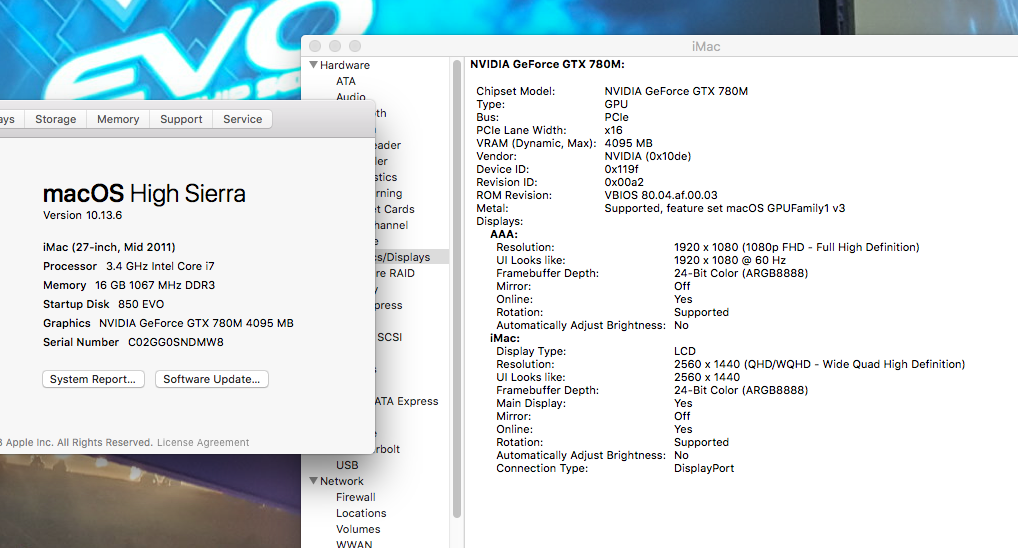Viewport: 1018px width, 548px height.
Task: Select the Graphics/Displays sidebar row
Action: click(x=412, y=257)
